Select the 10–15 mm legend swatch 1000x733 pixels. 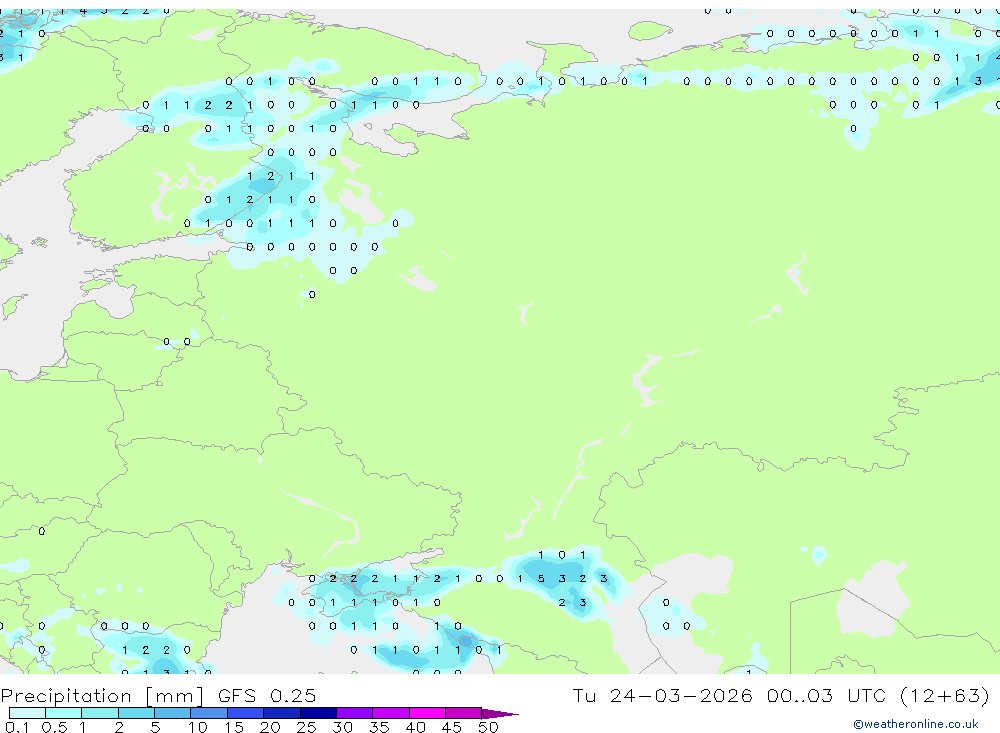pyautogui.click(x=209, y=713)
